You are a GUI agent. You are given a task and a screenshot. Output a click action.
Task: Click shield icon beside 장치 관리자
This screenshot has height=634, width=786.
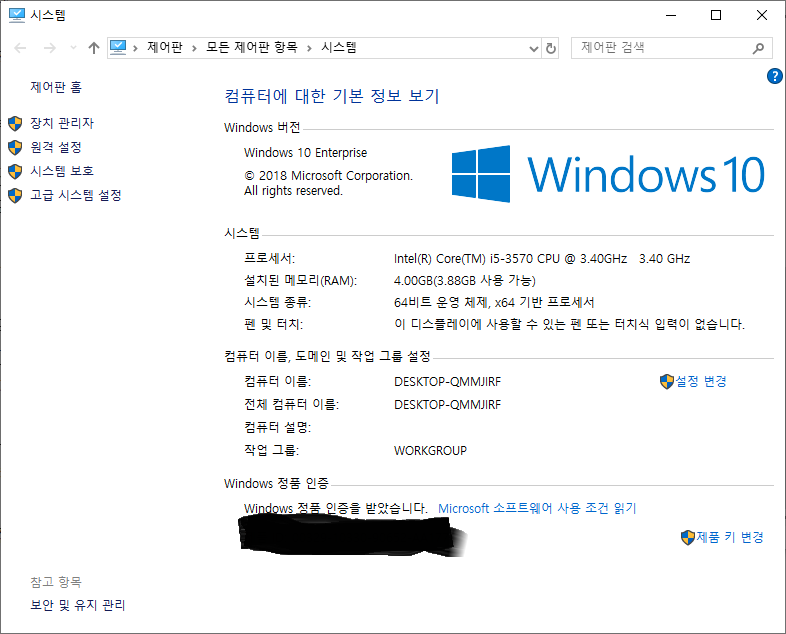coord(15,123)
